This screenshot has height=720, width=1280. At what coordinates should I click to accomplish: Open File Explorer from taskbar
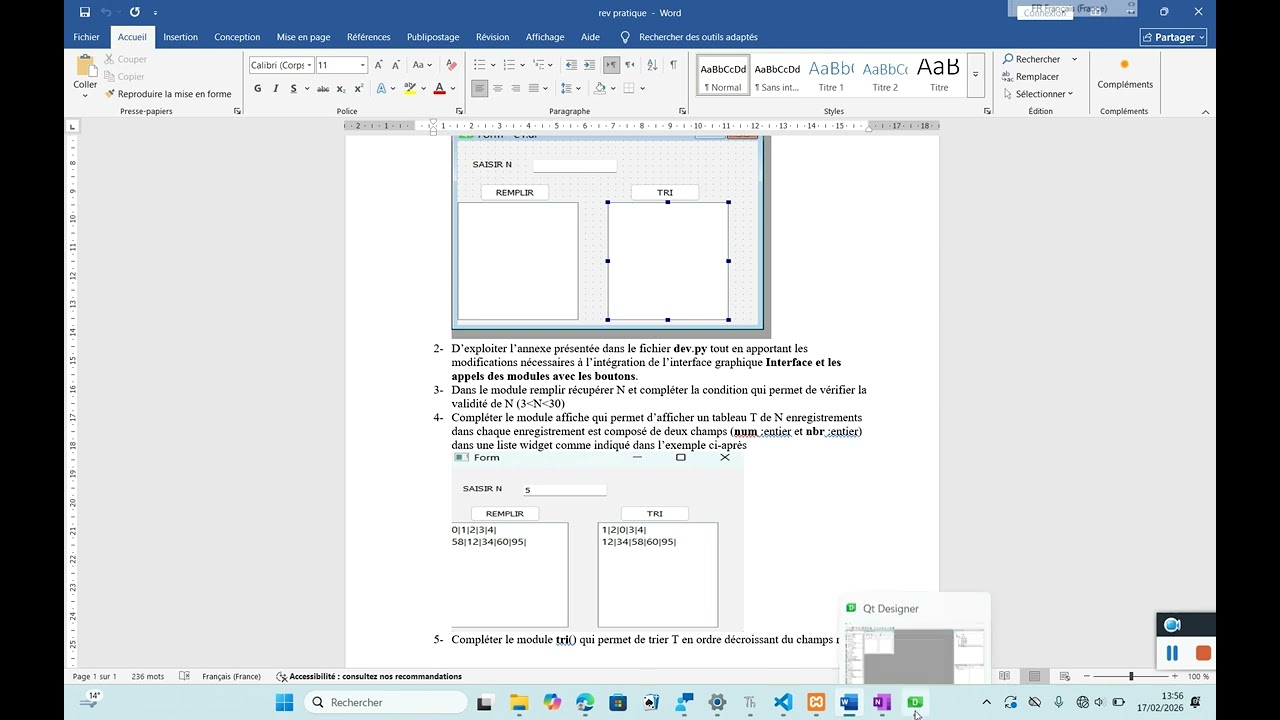[x=518, y=702]
